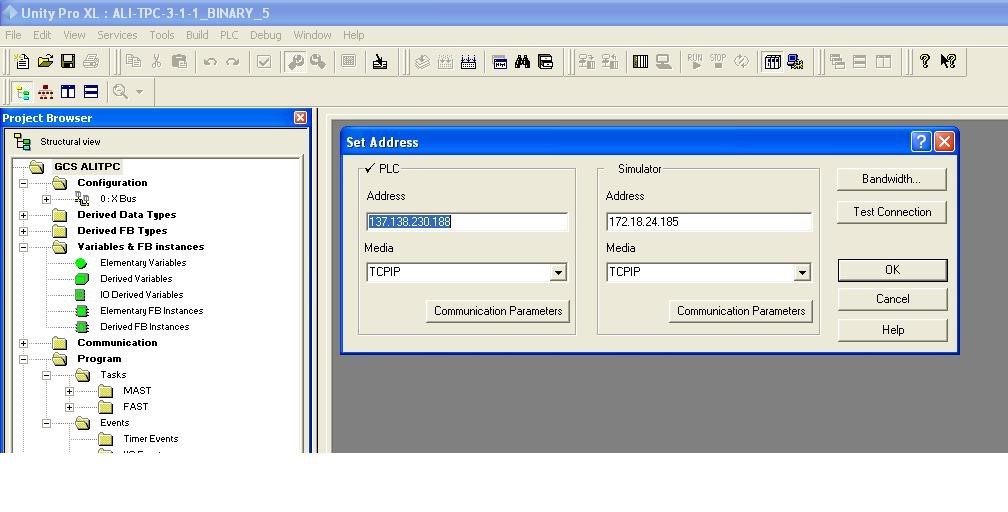The width and height of the screenshot is (1008, 512).
Task: Open the File menu
Action: (13, 35)
